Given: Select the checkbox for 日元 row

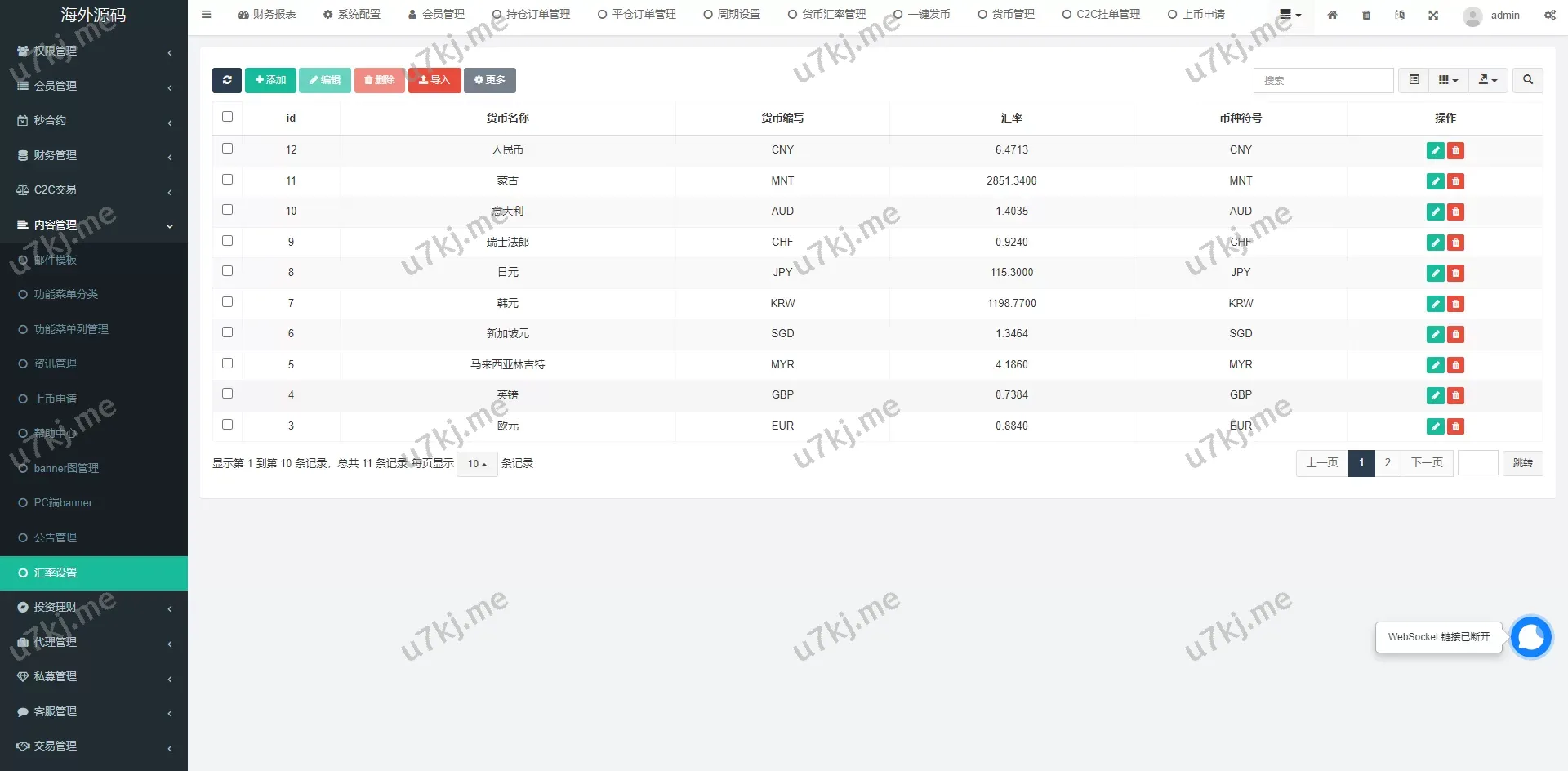Looking at the screenshot, I should 227,271.
